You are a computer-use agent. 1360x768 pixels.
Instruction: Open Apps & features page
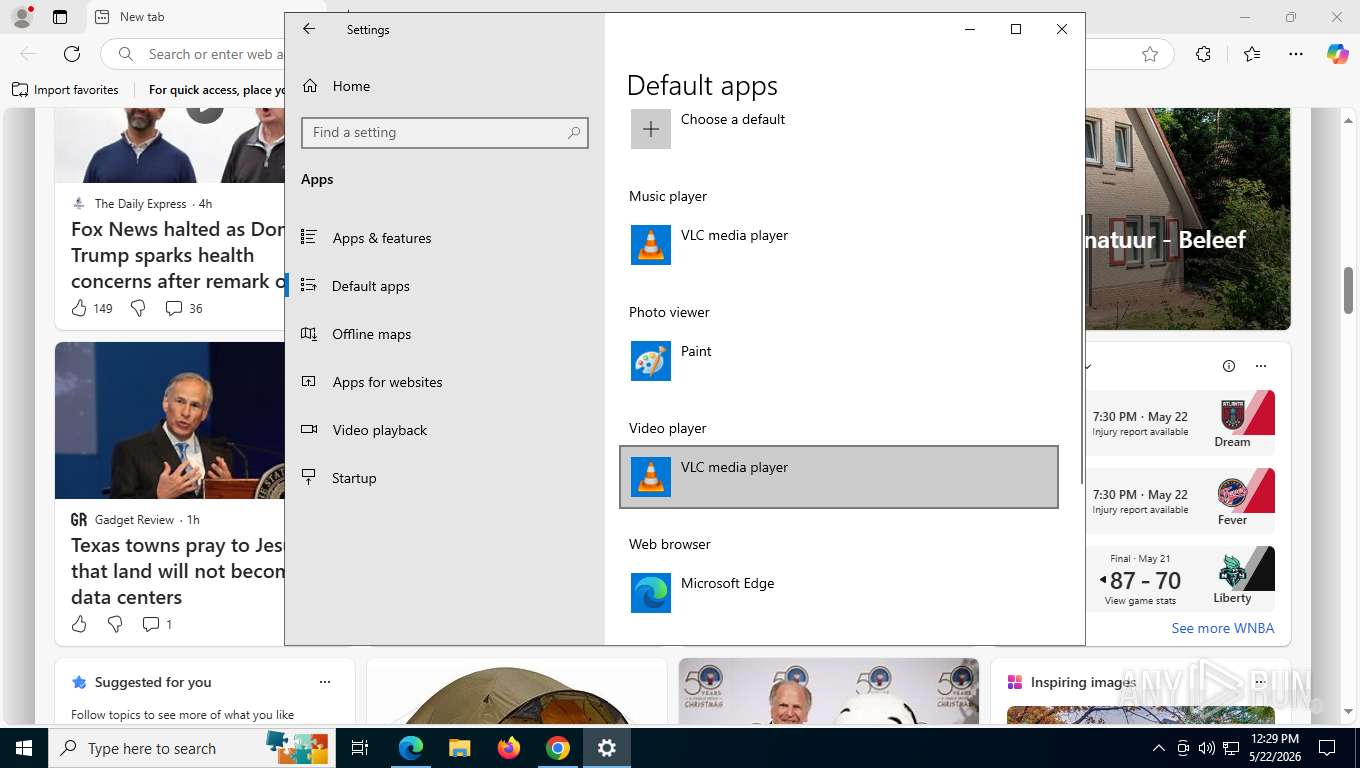click(x=444, y=238)
